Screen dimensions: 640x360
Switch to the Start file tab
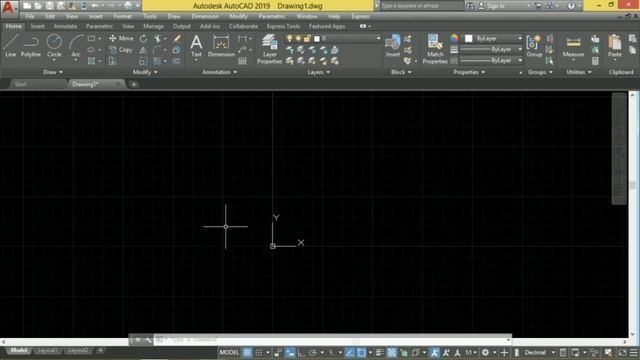click(20, 84)
